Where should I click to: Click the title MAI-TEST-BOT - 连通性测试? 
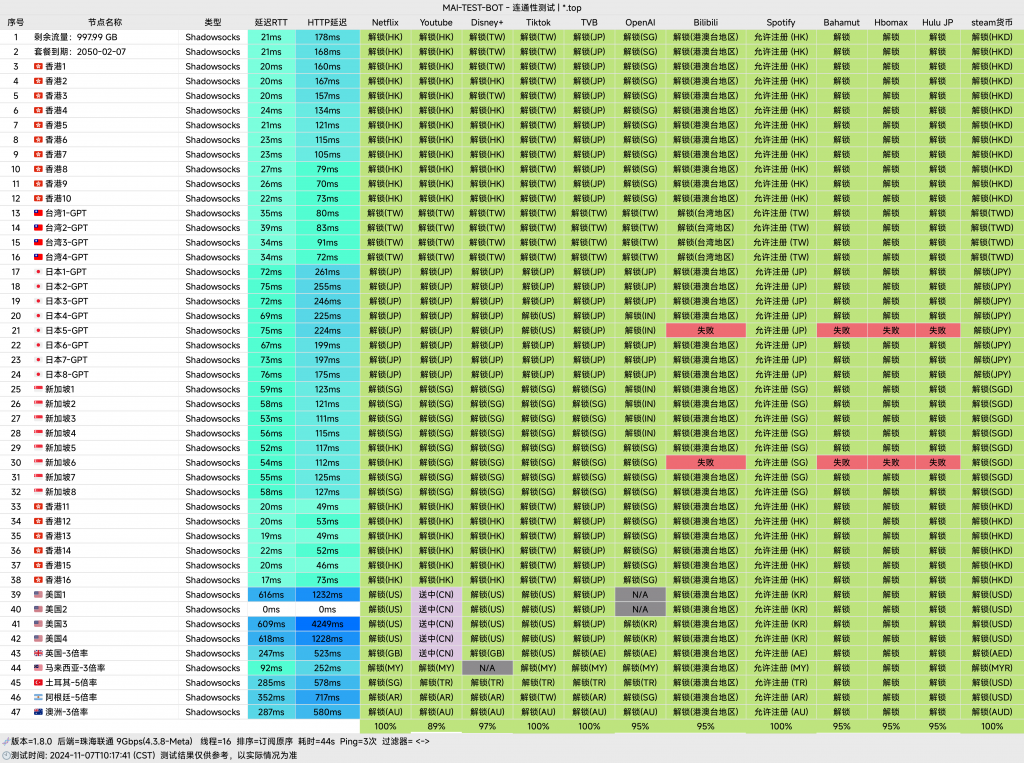[498, 8]
